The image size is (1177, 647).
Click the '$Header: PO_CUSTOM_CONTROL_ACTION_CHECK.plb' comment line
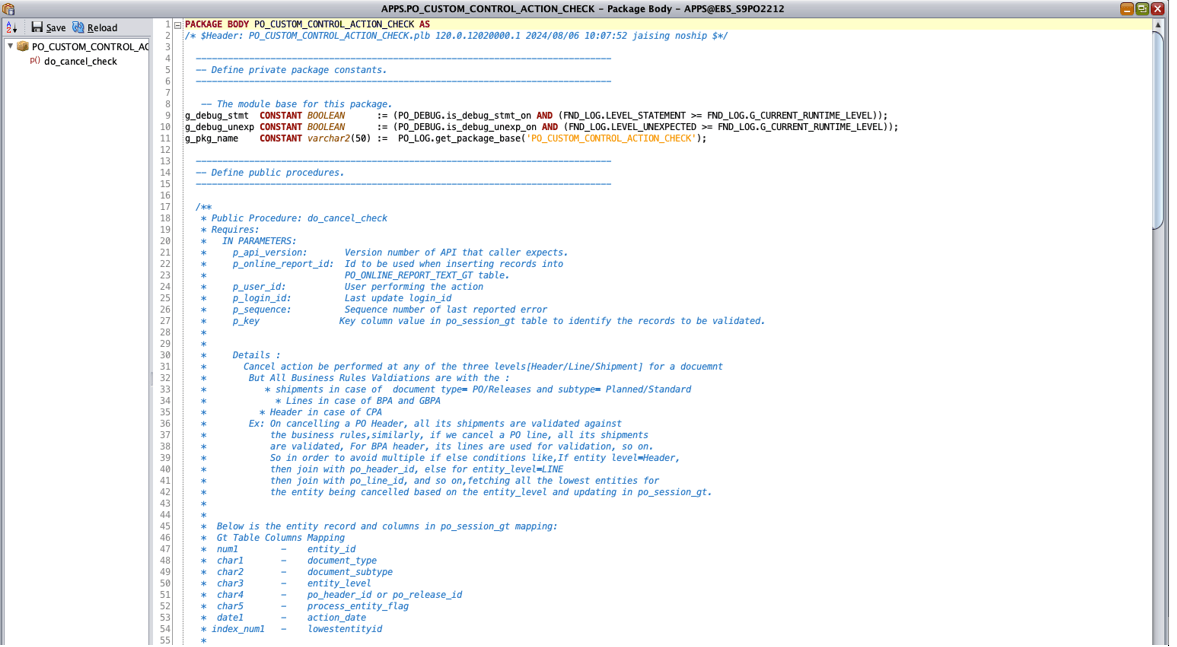click(456, 36)
